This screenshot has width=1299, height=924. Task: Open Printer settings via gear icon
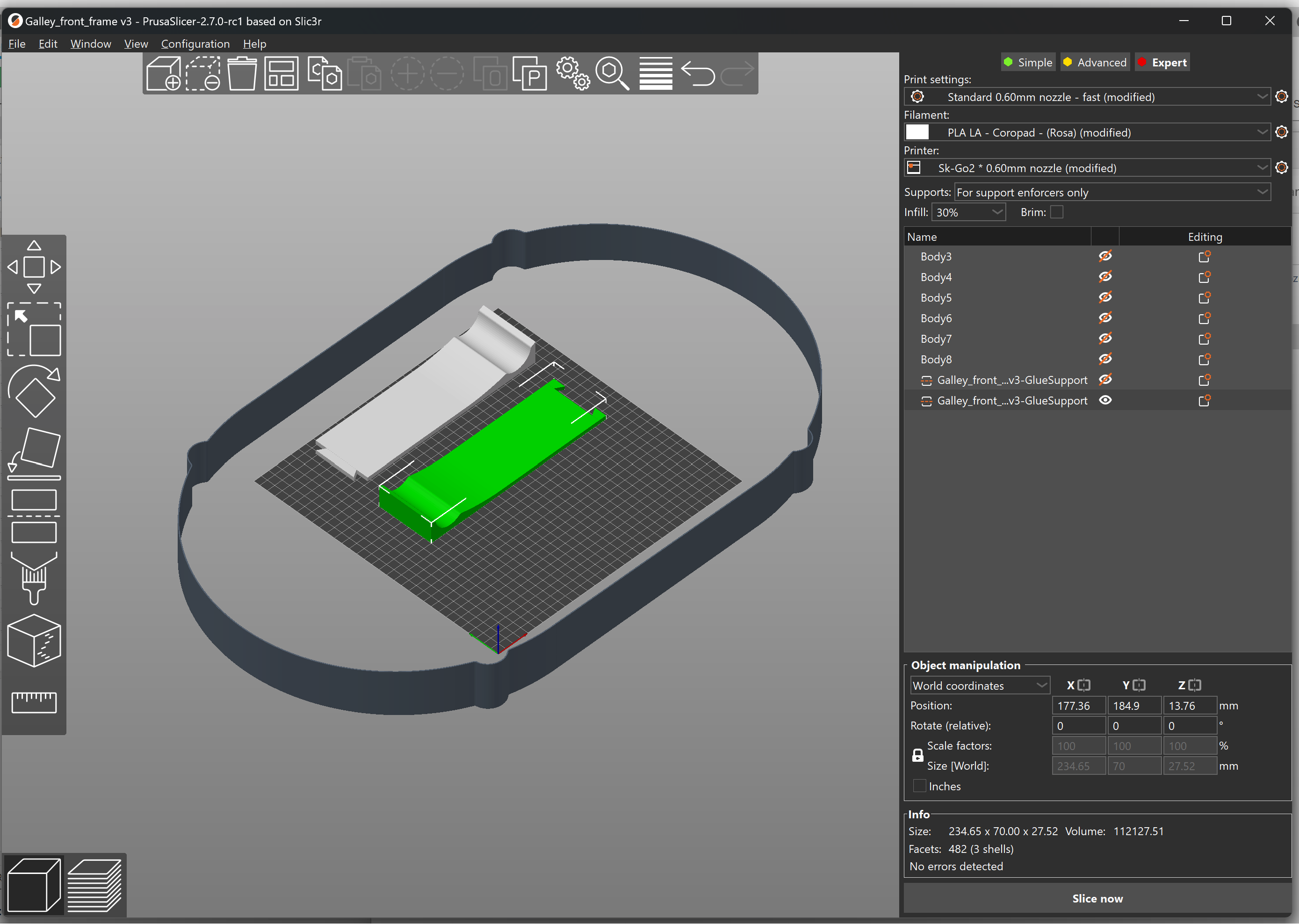coord(1281,168)
